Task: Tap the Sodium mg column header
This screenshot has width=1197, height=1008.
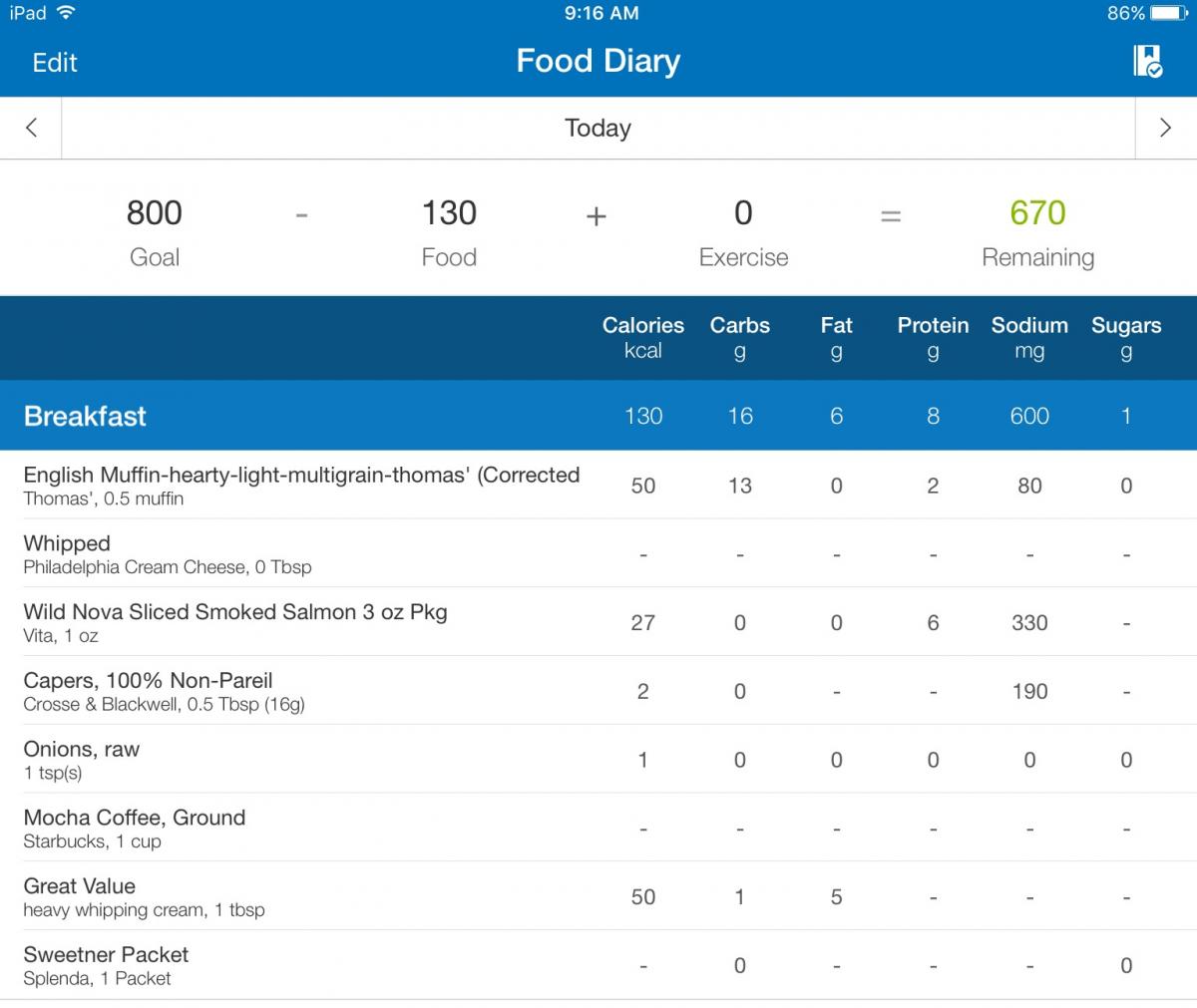Action: click(1029, 337)
